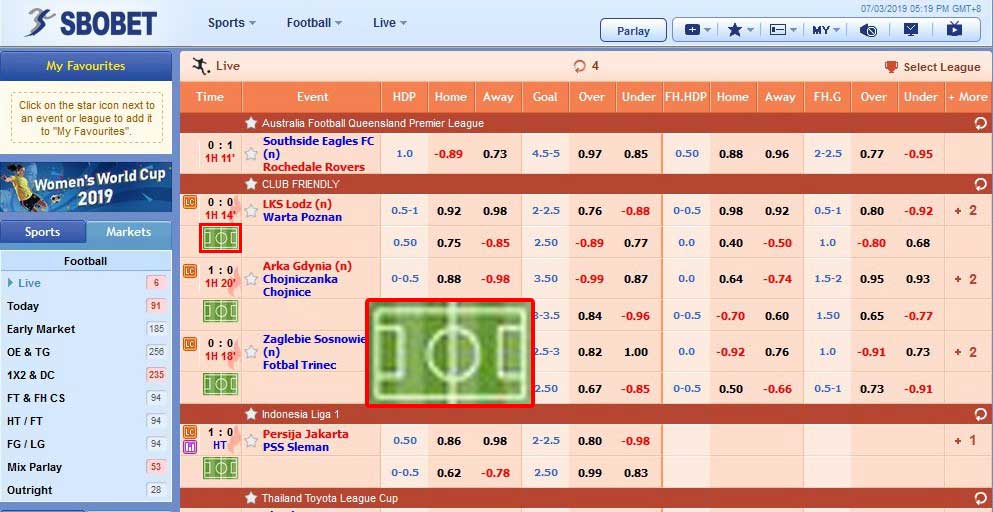Favourite the Thailand Toyota League Cup star
The width and height of the screenshot is (993, 512).
pos(251,498)
